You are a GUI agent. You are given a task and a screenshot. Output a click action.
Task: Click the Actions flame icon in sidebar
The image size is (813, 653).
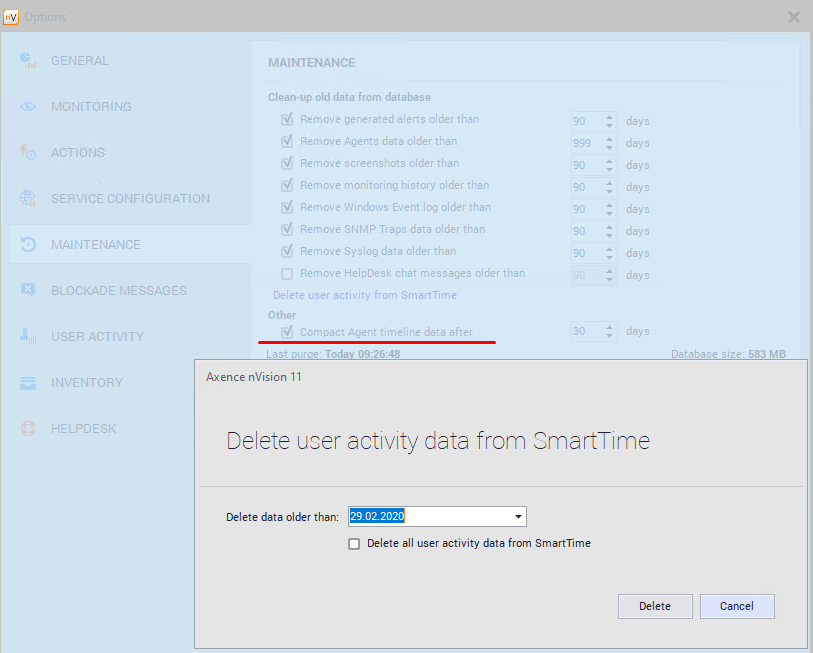28,153
